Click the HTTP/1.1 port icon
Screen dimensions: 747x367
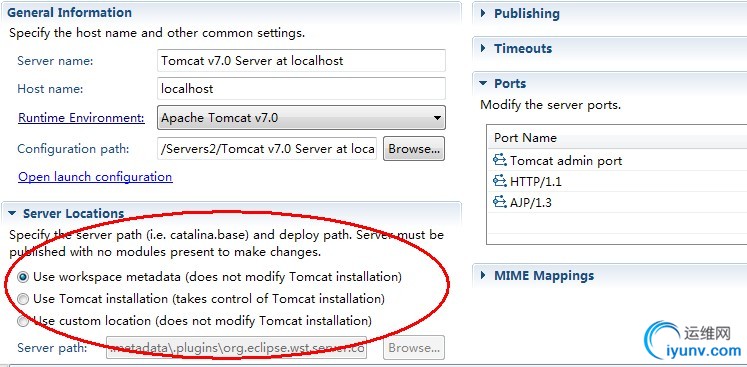point(500,181)
